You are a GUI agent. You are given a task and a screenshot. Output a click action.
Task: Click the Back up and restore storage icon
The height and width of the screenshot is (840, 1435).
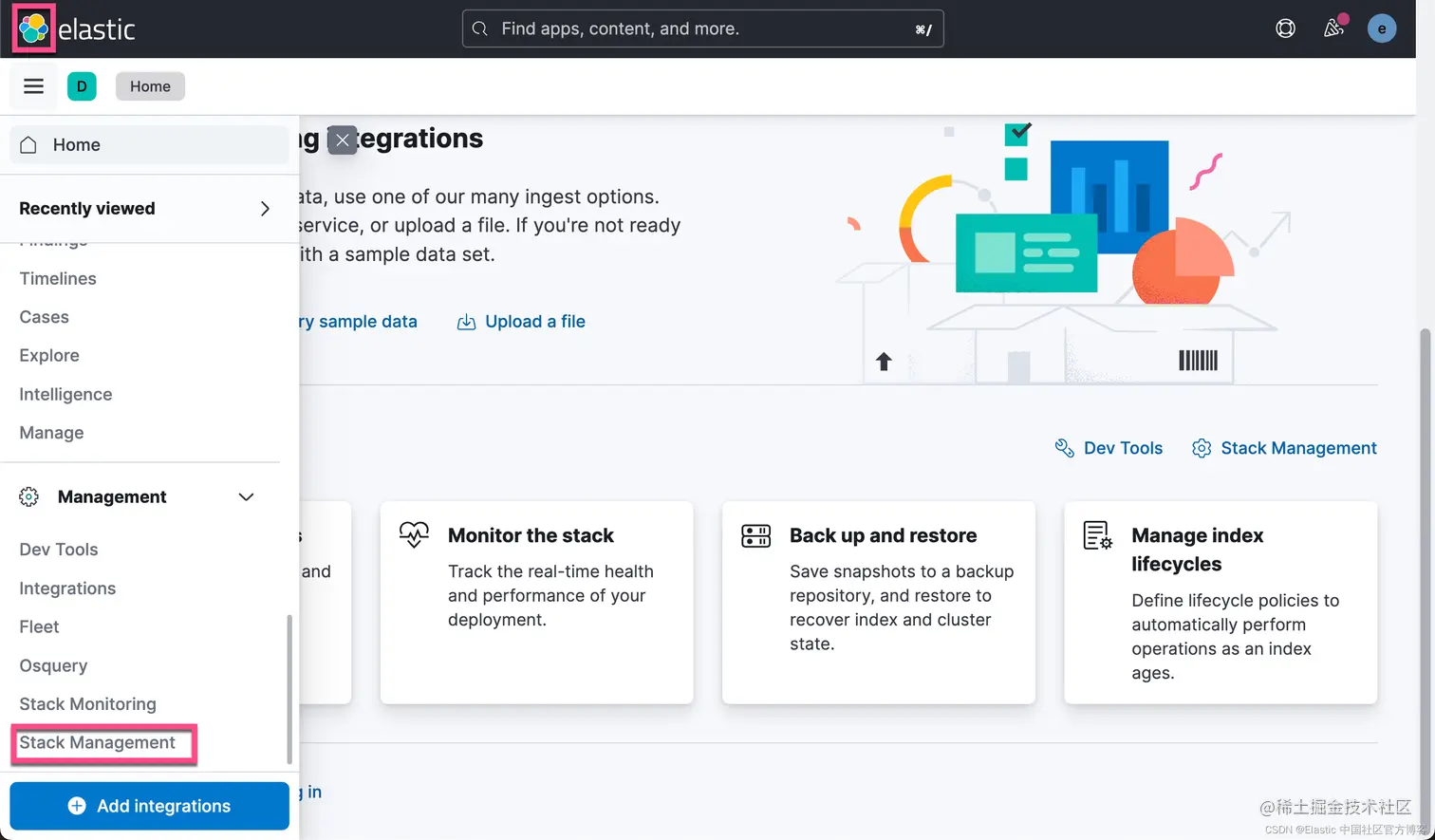click(755, 535)
